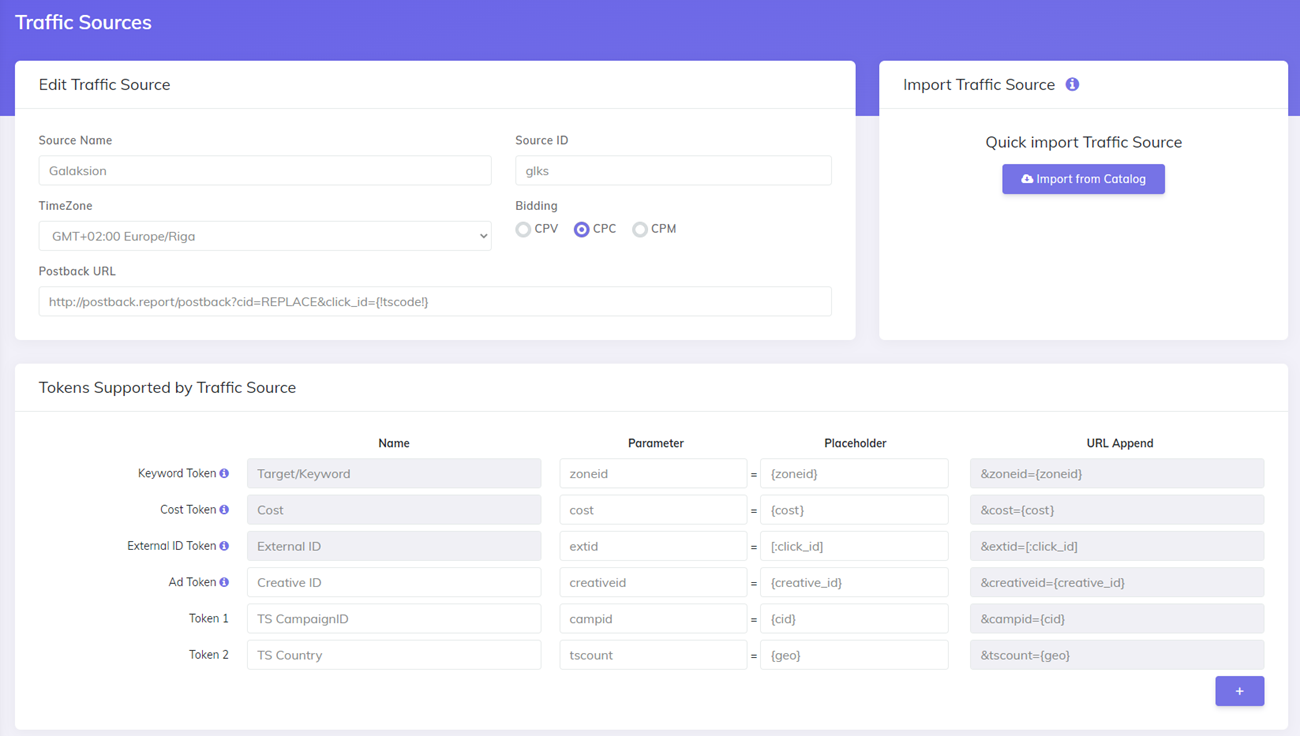
Task: Click the Ad Token info icon
Action: tap(224, 582)
